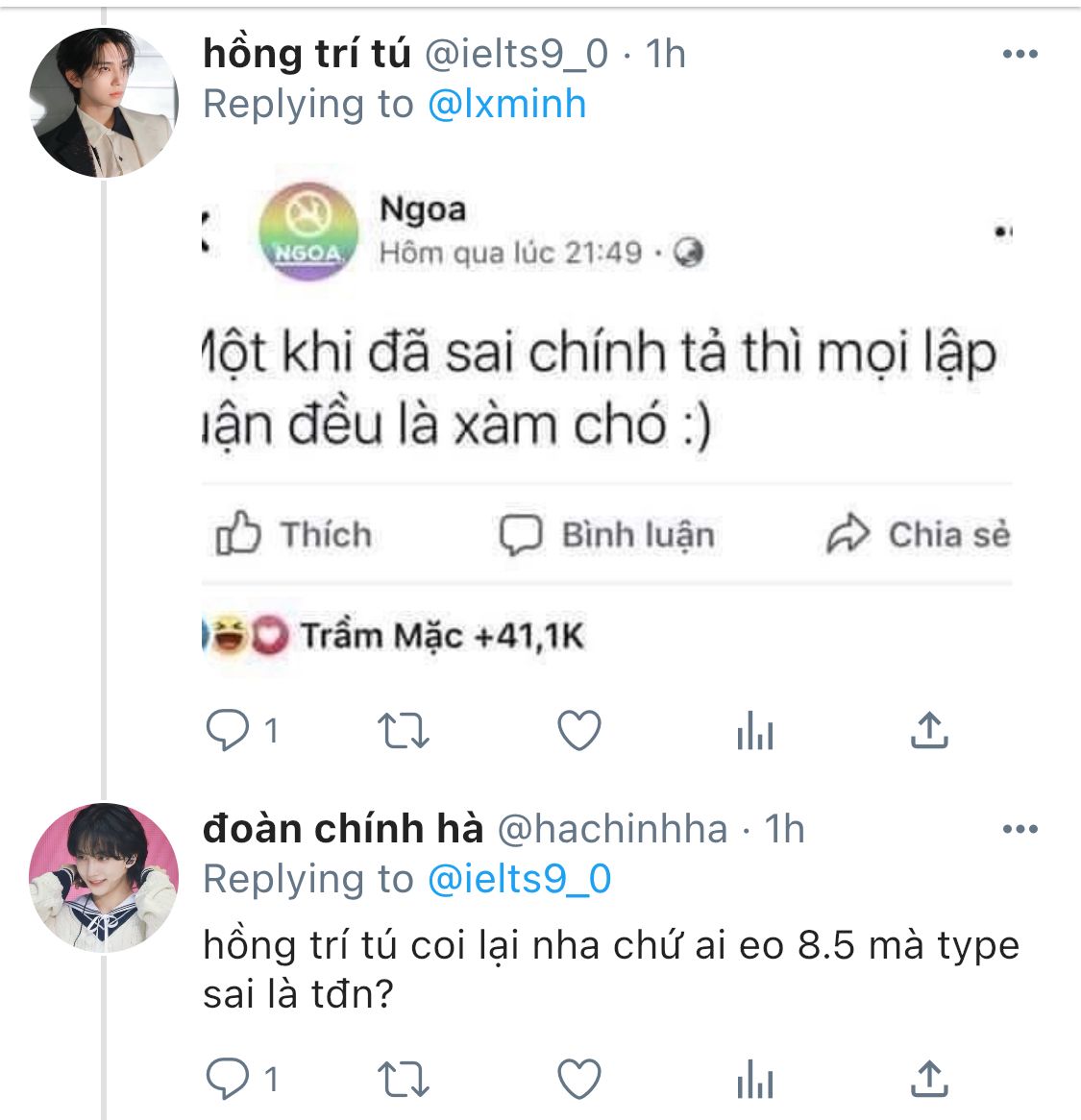Open more options for đoàn chính hà's tweet
This screenshot has width=1081, height=1120.
click(x=1020, y=829)
